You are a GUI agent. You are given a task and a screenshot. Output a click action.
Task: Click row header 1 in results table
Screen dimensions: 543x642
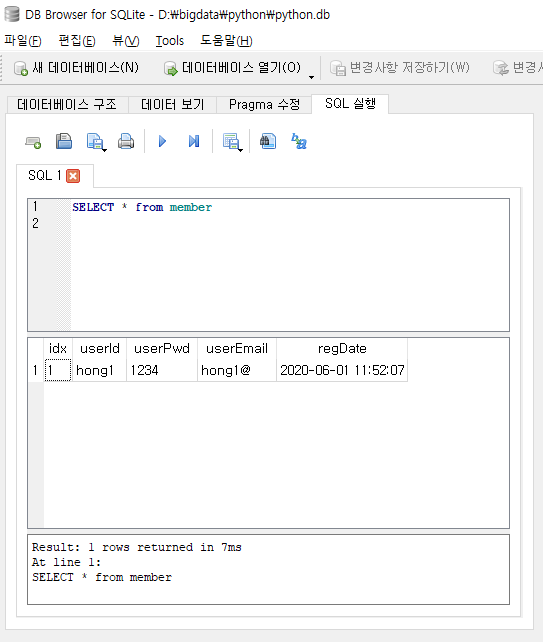(36, 370)
